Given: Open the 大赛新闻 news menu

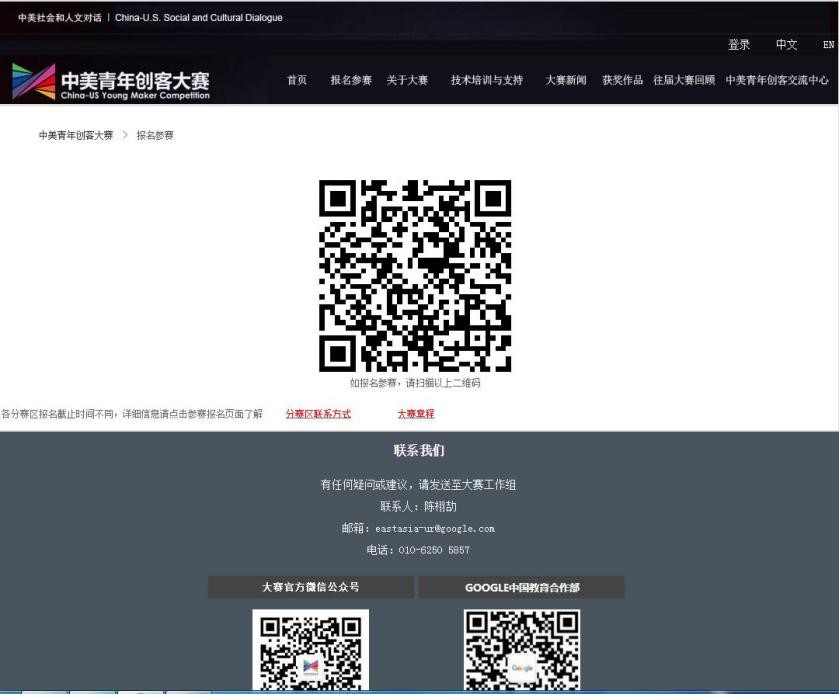Looking at the screenshot, I should click(565, 80).
